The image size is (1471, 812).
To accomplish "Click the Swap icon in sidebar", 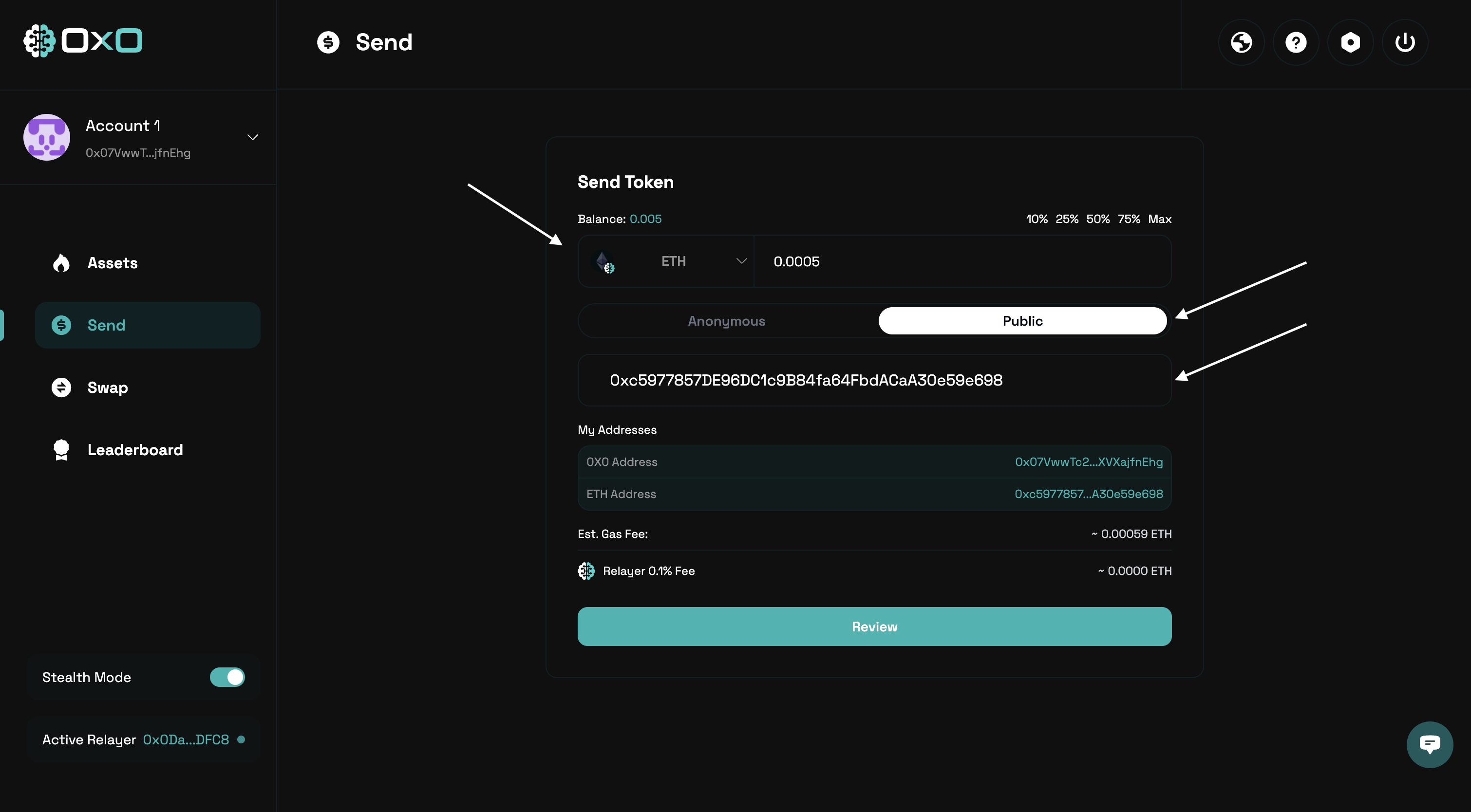I will (x=61, y=387).
